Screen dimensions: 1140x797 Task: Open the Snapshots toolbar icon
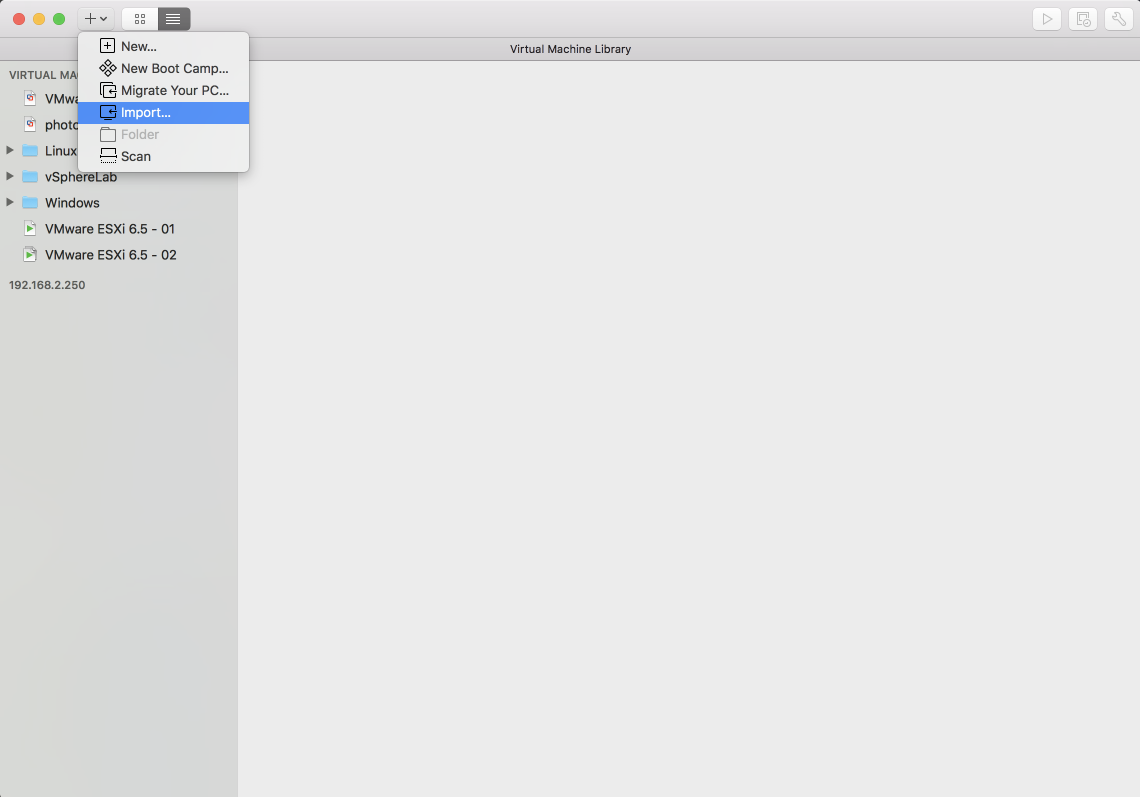[1082, 19]
